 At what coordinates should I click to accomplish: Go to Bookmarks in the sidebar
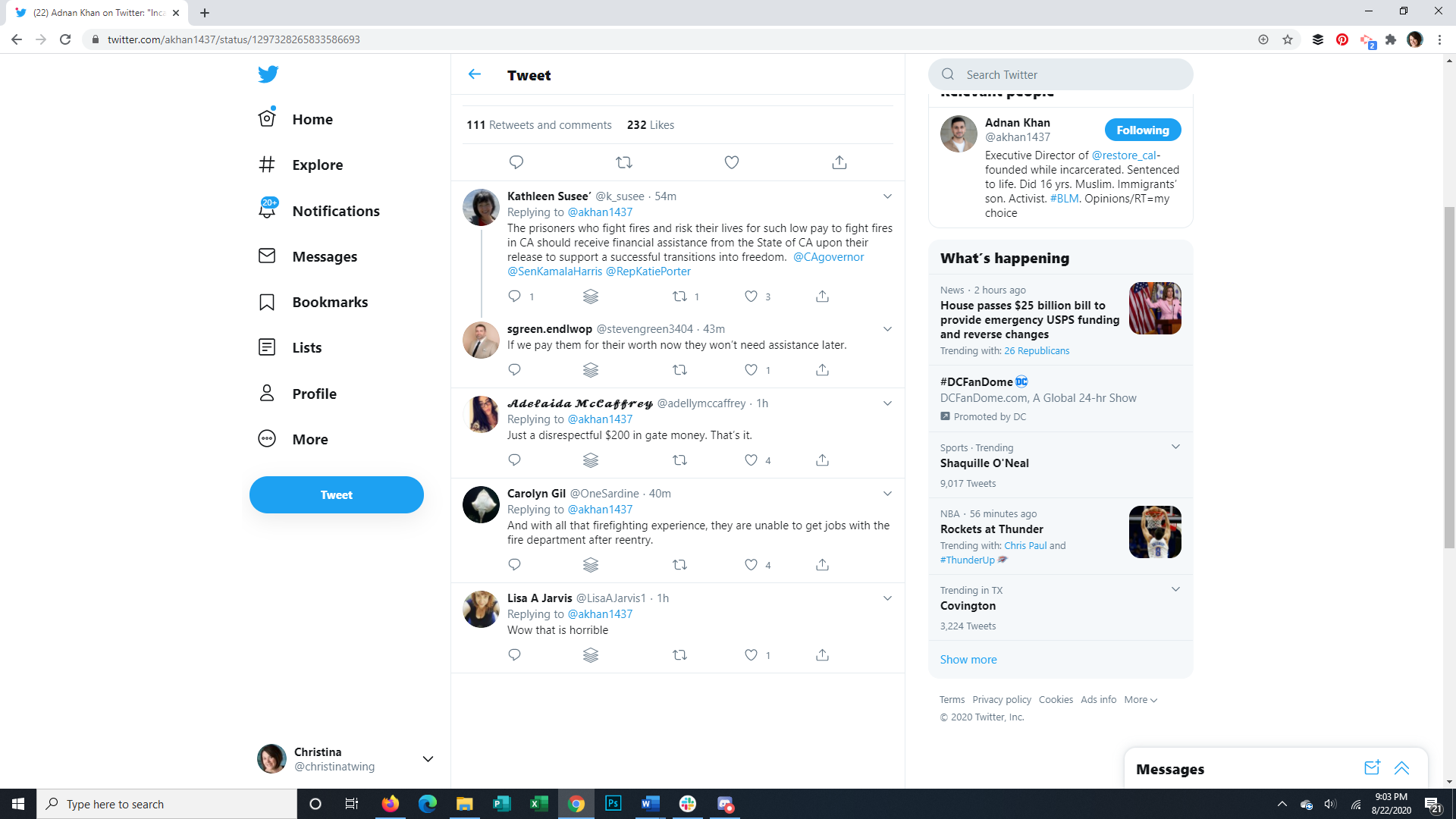(329, 302)
